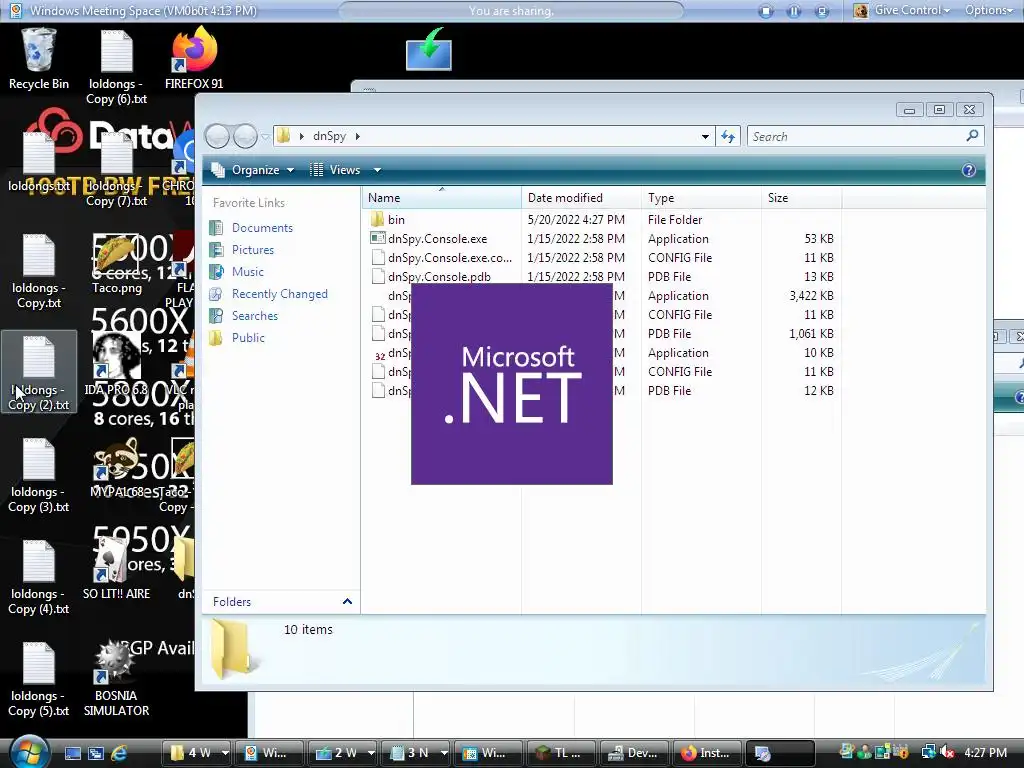Click the muted volume tray icon

point(948,753)
